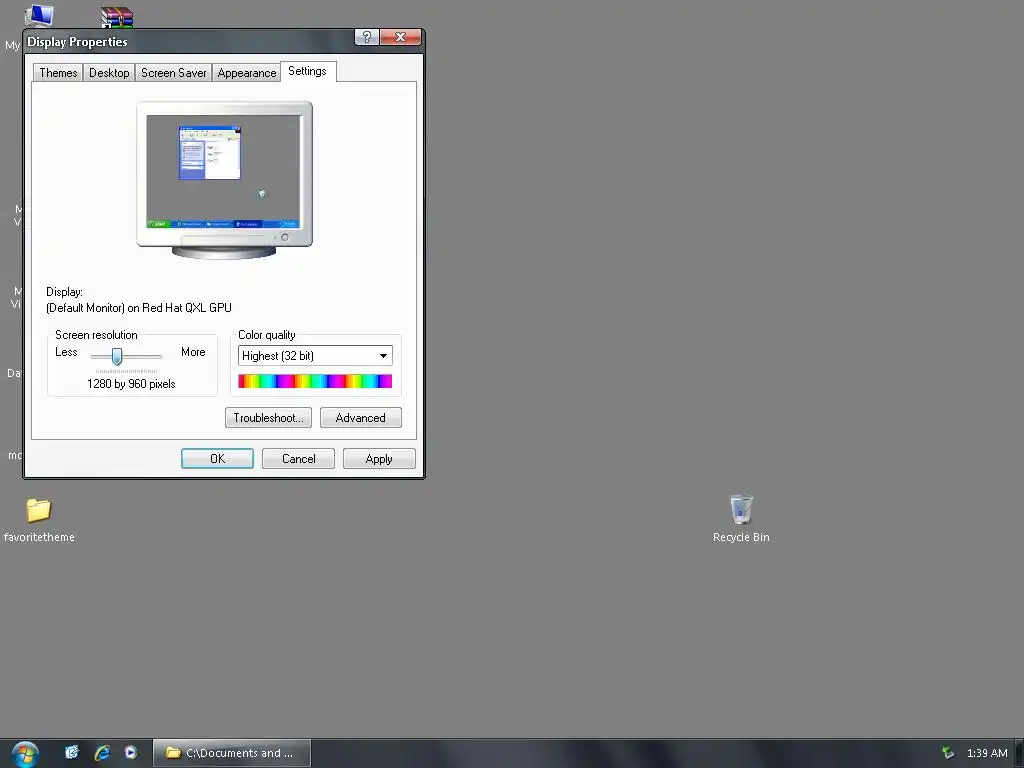Open the Start menu orb
The image size is (1024, 768).
25,754
